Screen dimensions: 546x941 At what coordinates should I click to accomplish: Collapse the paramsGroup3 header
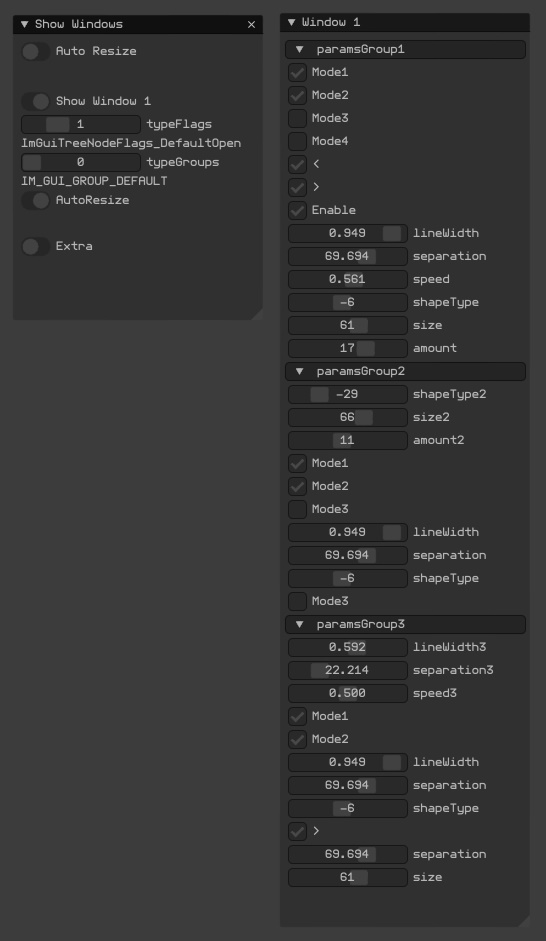click(x=406, y=625)
